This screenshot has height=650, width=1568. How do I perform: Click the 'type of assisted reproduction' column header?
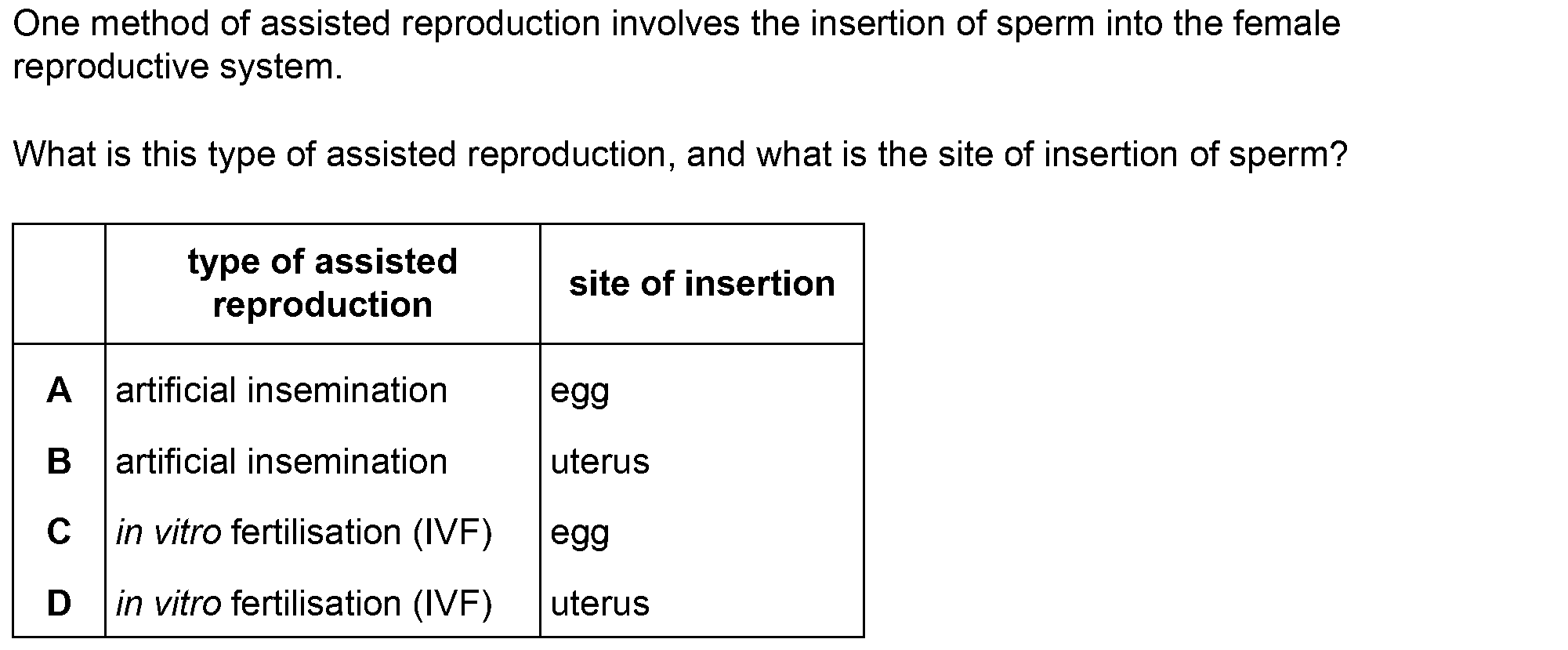pyautogui.click(x=323, y=283)
